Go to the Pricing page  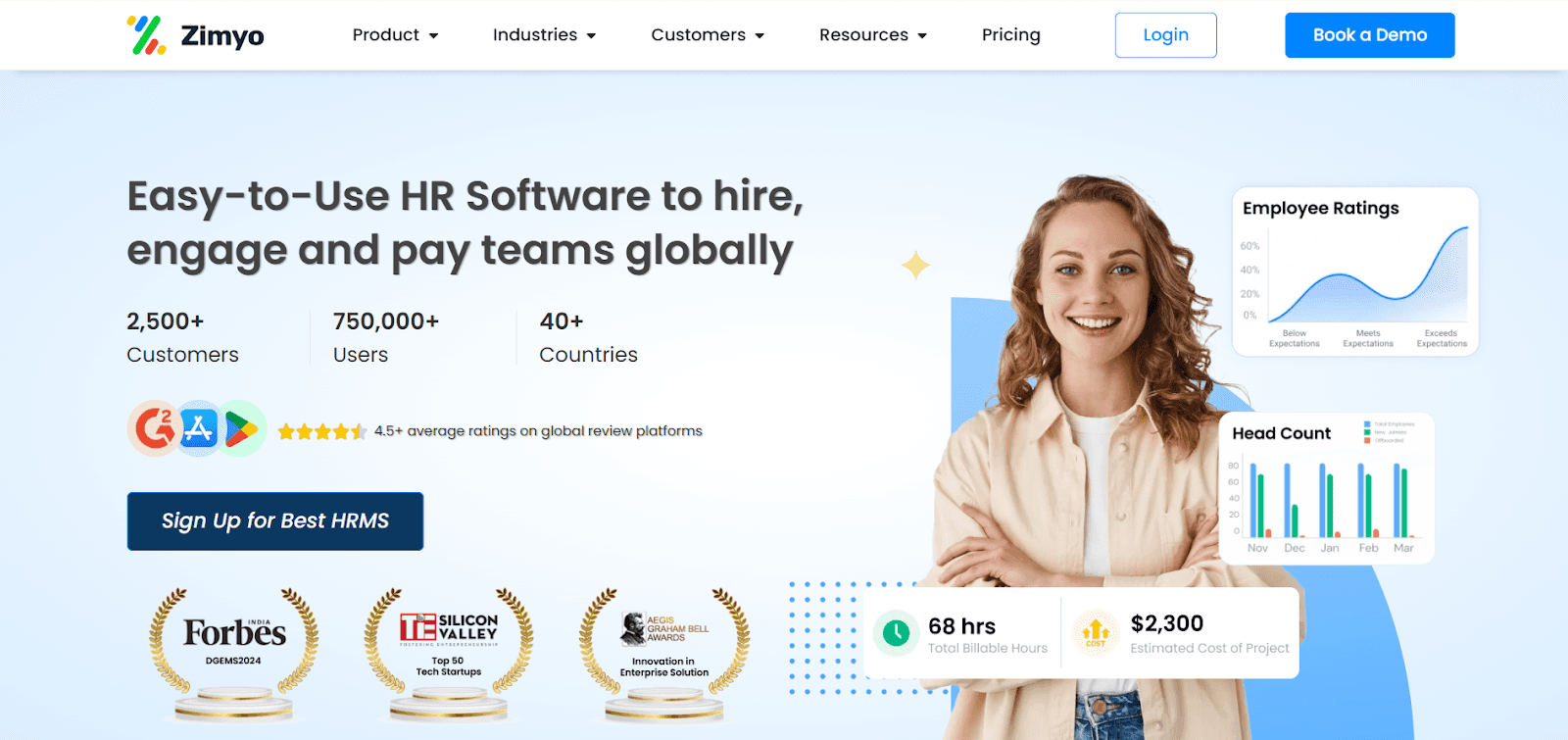(x=1011, y=35)
